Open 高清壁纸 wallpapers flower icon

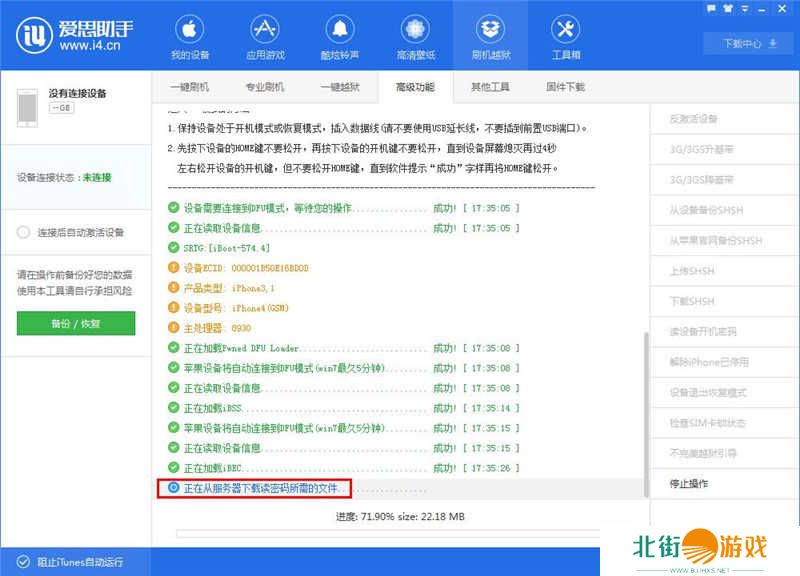(x=415, y=36)
